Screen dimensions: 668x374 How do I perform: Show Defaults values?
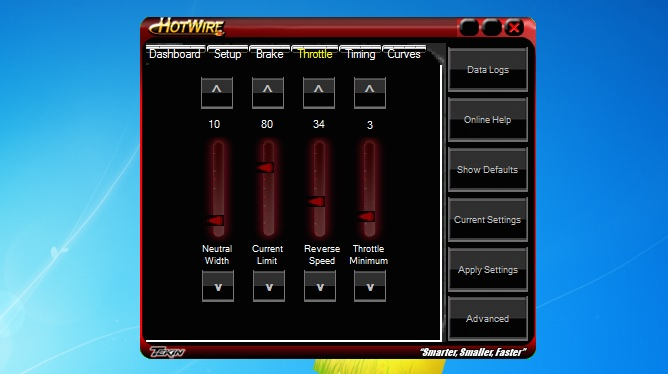click(x=488, y=170)
